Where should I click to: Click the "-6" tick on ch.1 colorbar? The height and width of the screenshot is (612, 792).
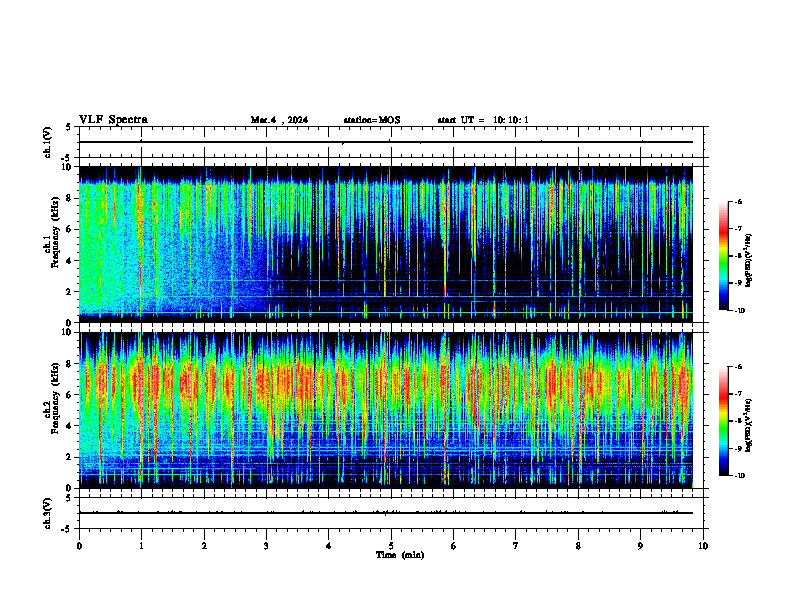(737, 201)
